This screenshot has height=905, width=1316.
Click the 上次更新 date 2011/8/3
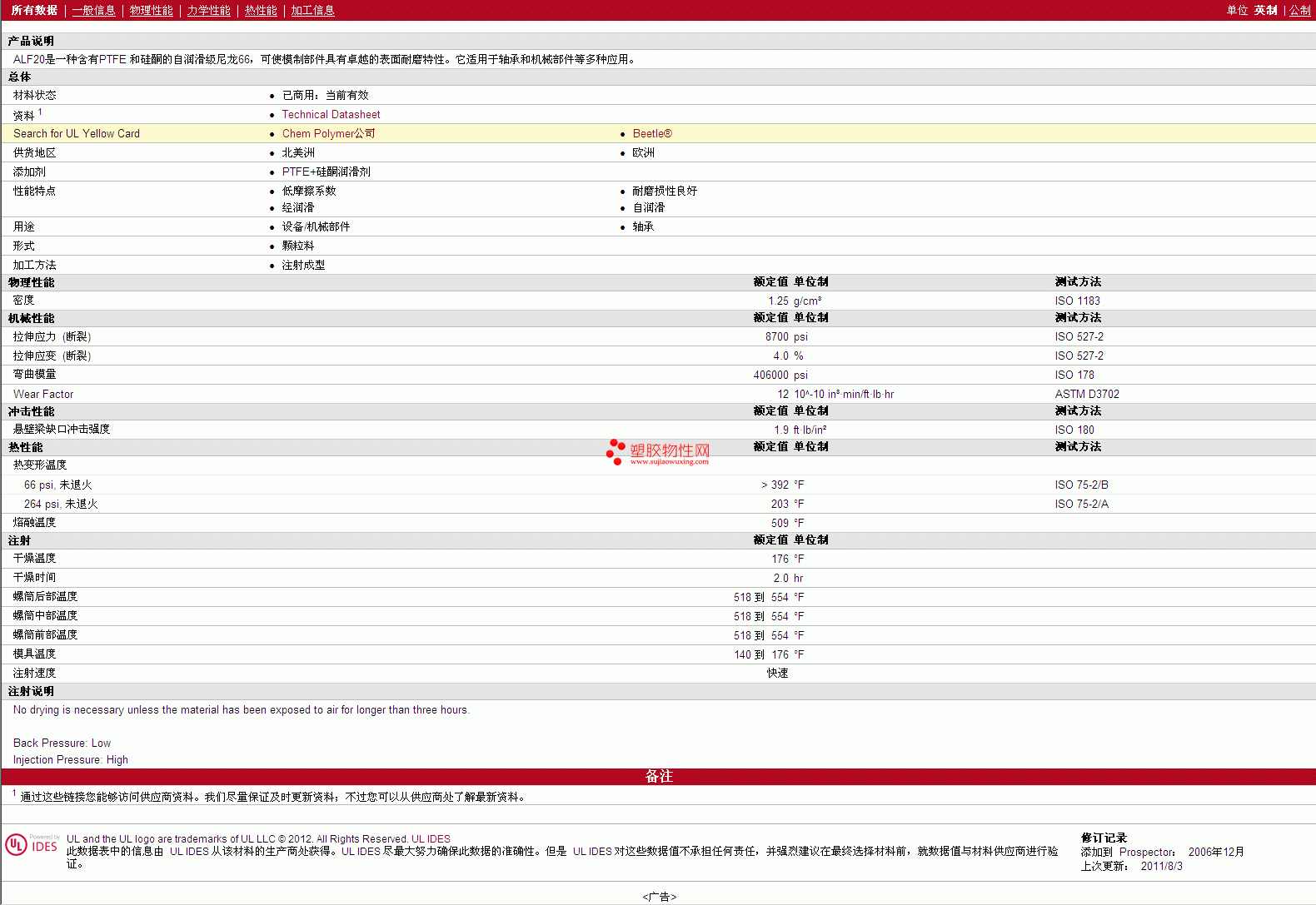pos(1161,866)
